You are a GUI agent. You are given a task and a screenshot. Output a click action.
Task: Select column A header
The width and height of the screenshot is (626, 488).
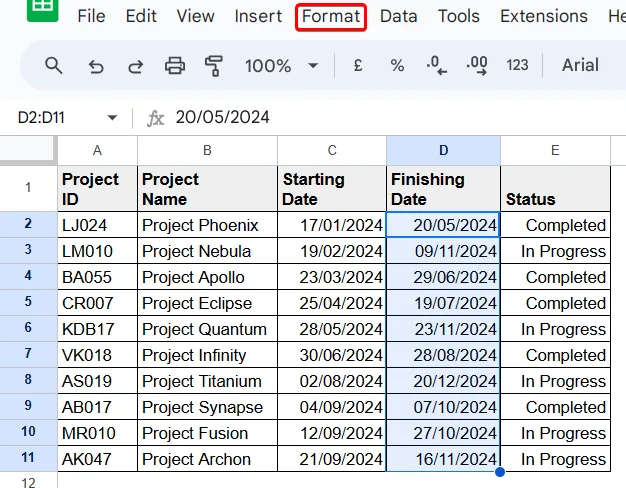pyautogui.click(x=97, y=151)
